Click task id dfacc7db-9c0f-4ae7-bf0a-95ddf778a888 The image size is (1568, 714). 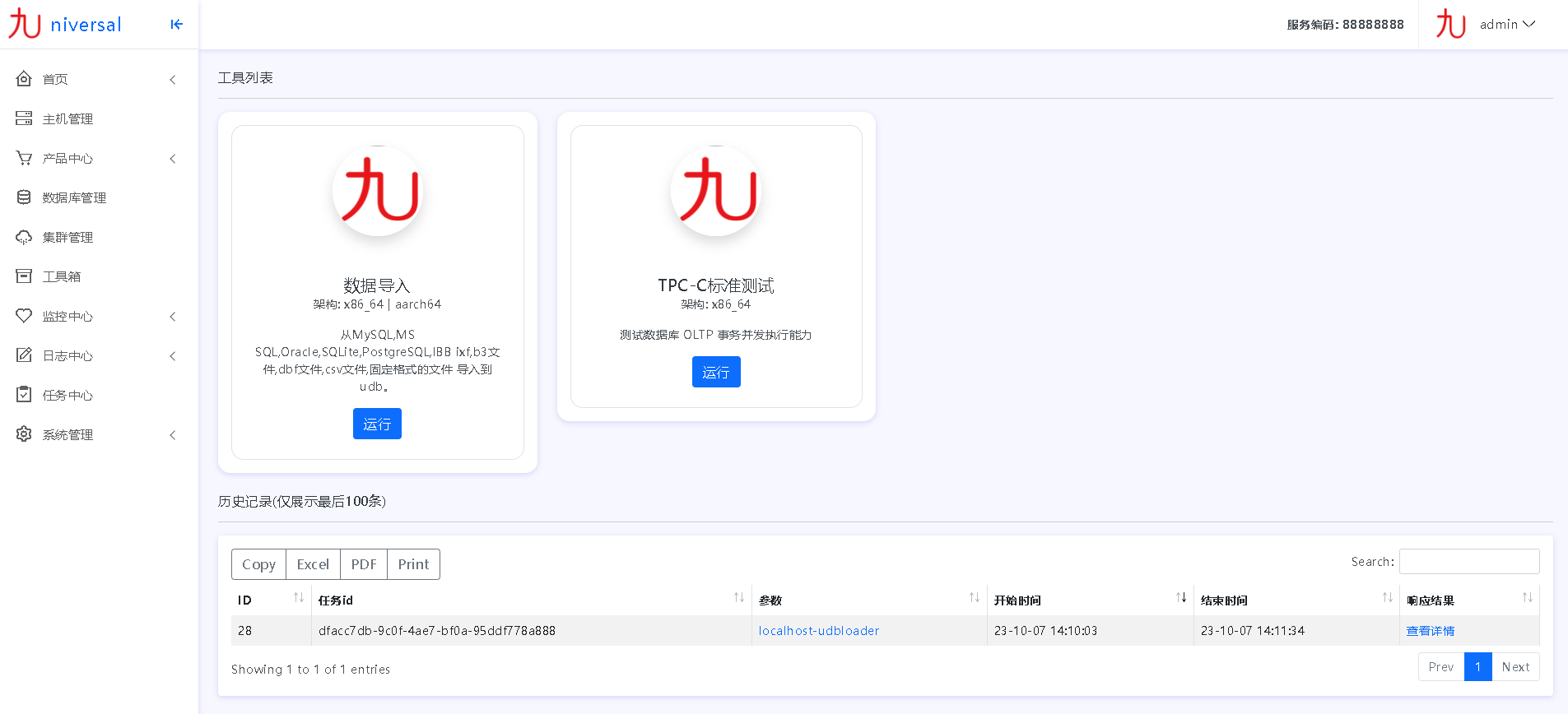[437, 631]
